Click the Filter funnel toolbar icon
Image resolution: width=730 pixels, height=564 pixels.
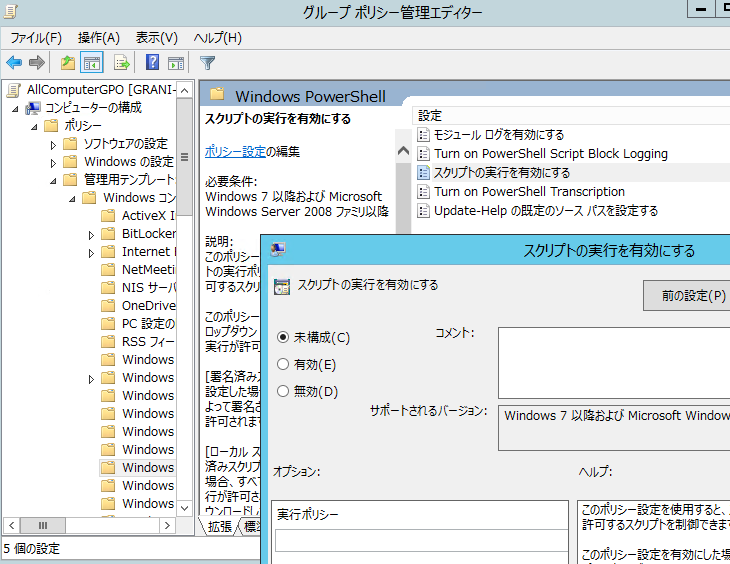(207, 62)
